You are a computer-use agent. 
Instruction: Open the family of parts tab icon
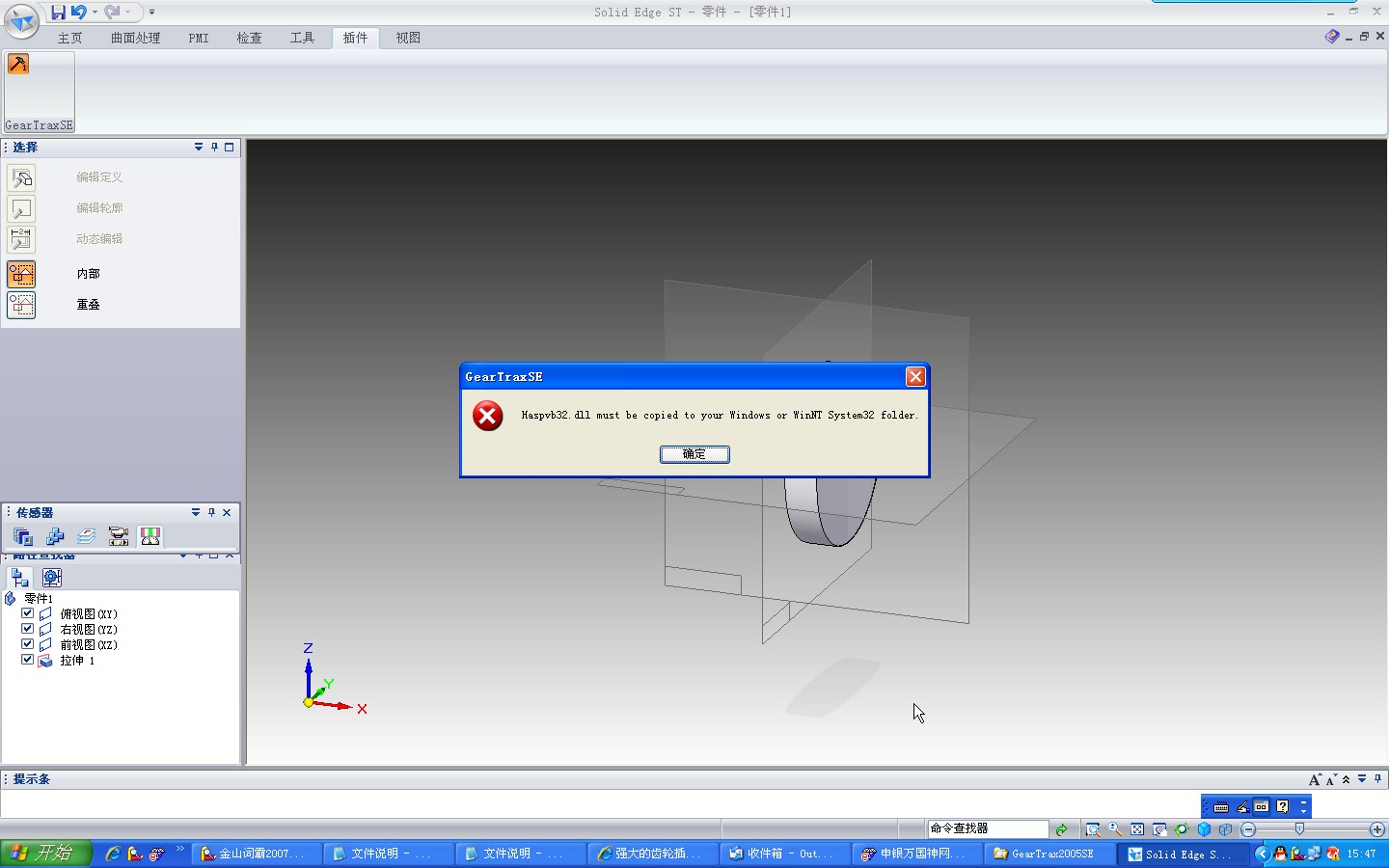tap(55, 537)
